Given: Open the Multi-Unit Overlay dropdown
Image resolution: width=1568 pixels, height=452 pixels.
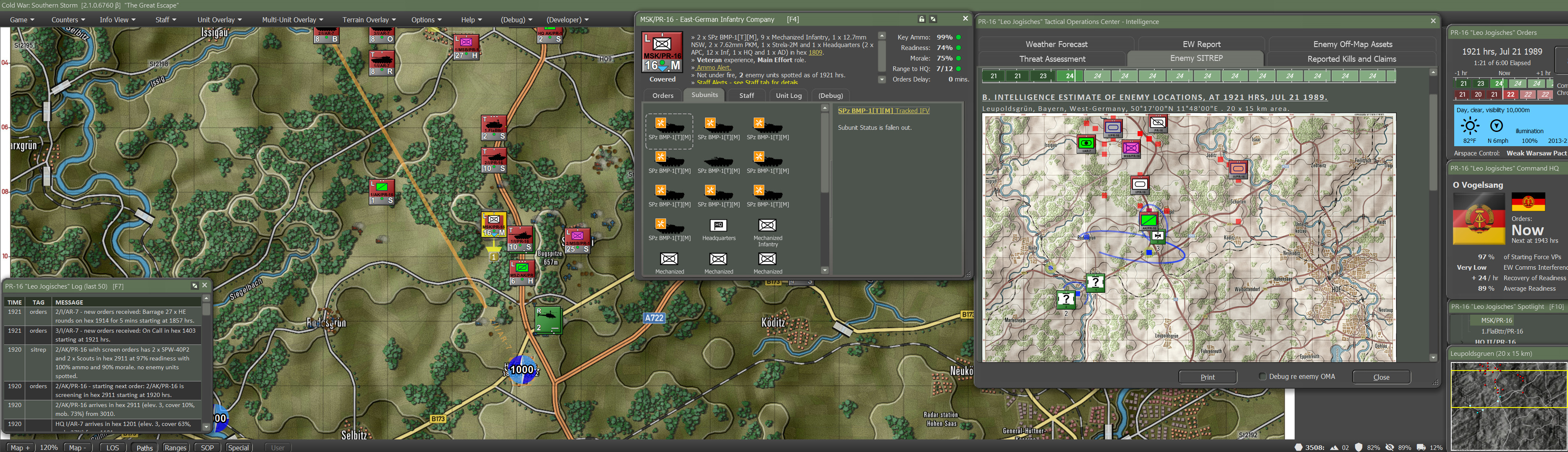Looking at the screenshot, I should (x=292, y=19).
